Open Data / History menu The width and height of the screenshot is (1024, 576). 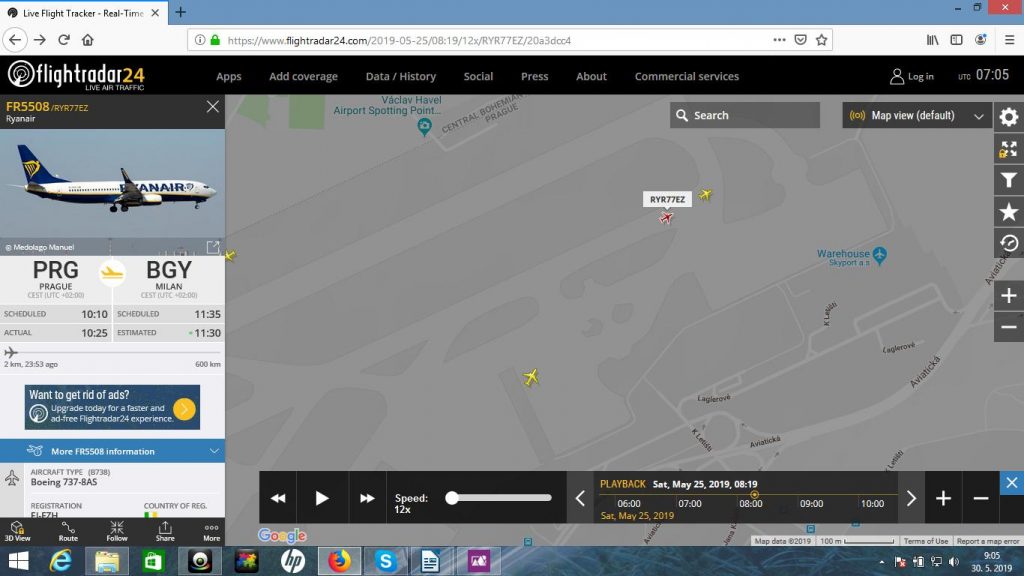tap(400, 76)
